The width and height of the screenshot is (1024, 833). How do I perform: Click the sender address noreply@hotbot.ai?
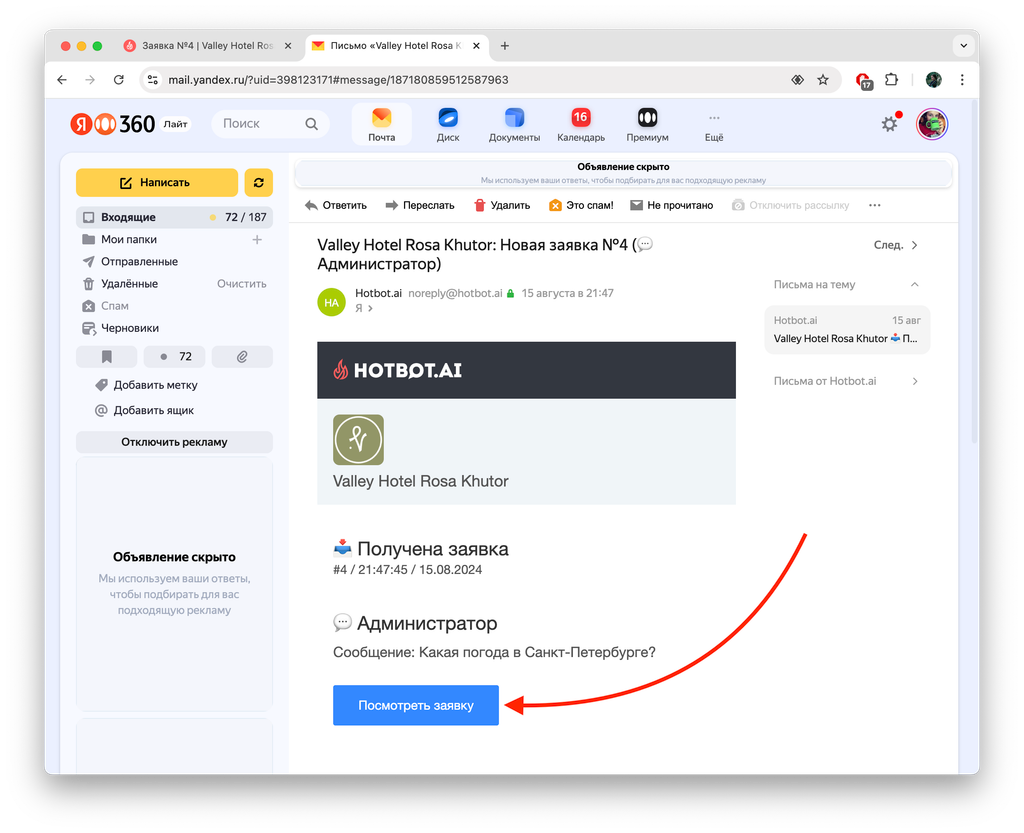pyautogui.click(x=455, y=293)
